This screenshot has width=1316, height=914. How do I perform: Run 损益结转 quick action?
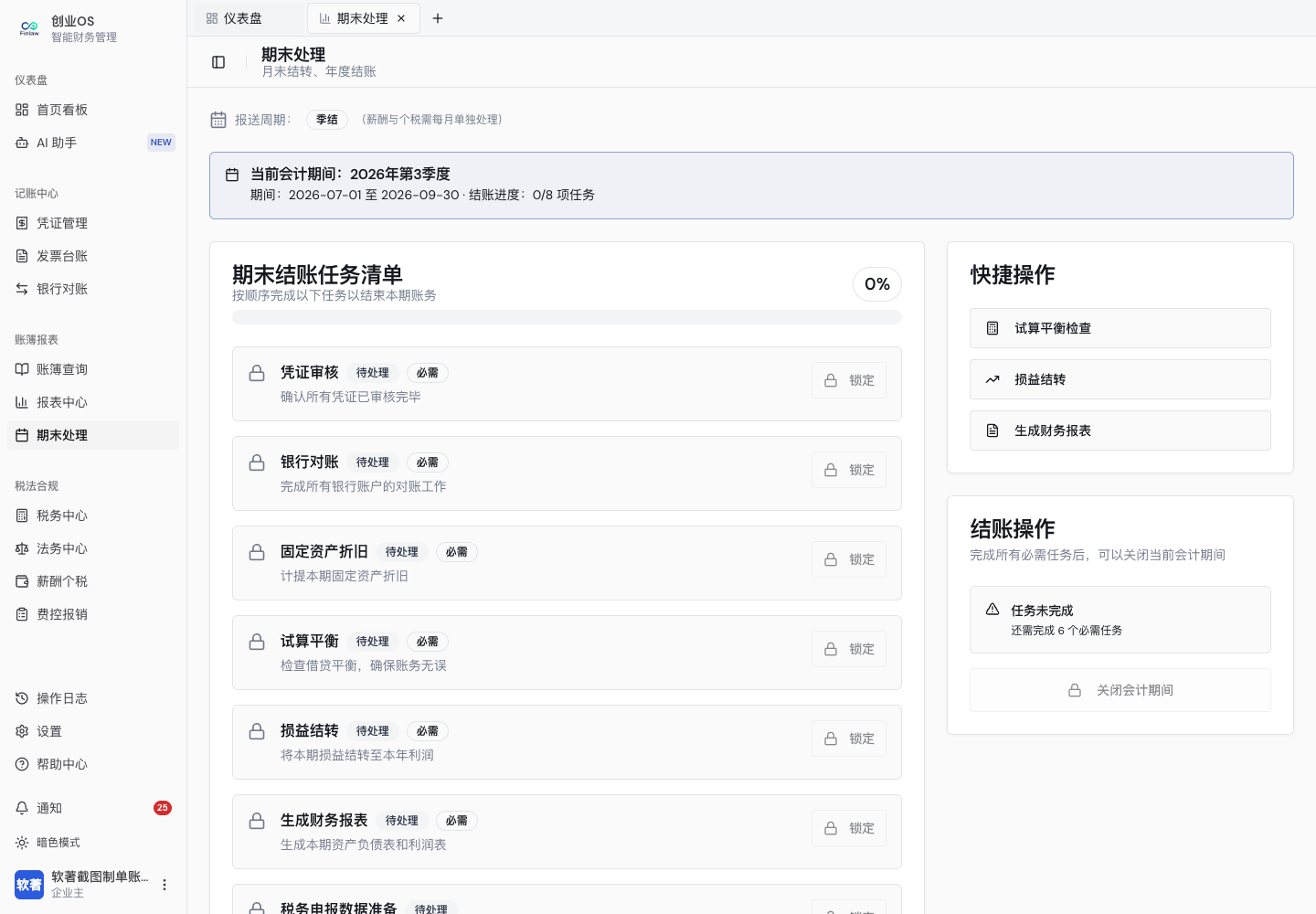1120,379
